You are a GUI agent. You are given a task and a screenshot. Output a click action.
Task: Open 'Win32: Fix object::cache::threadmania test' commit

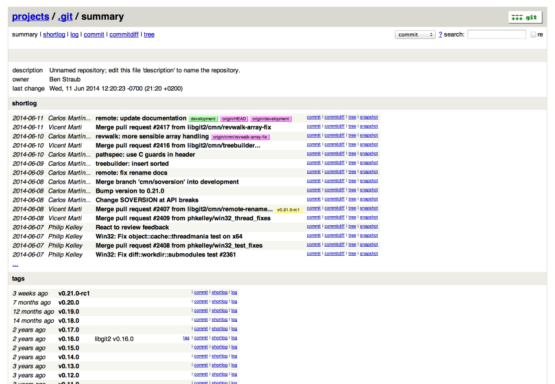click(169, 236)
